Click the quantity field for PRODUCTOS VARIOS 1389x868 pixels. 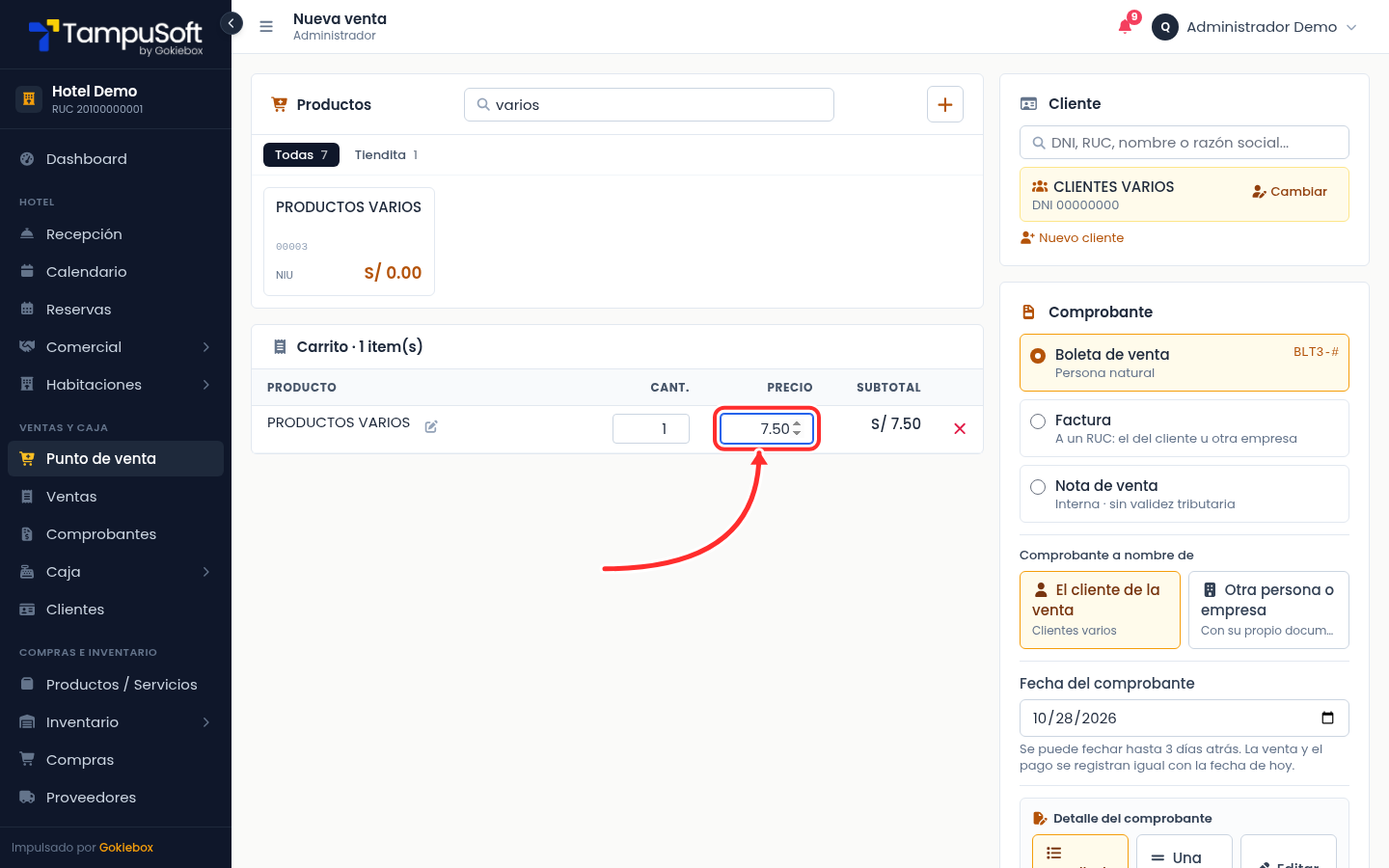[x=651, y=429]
